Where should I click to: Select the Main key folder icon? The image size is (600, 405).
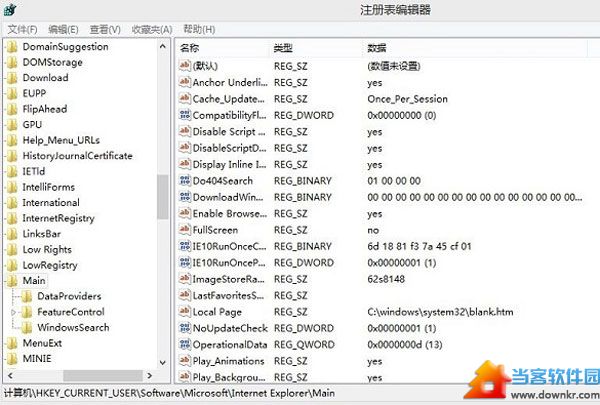12,281
